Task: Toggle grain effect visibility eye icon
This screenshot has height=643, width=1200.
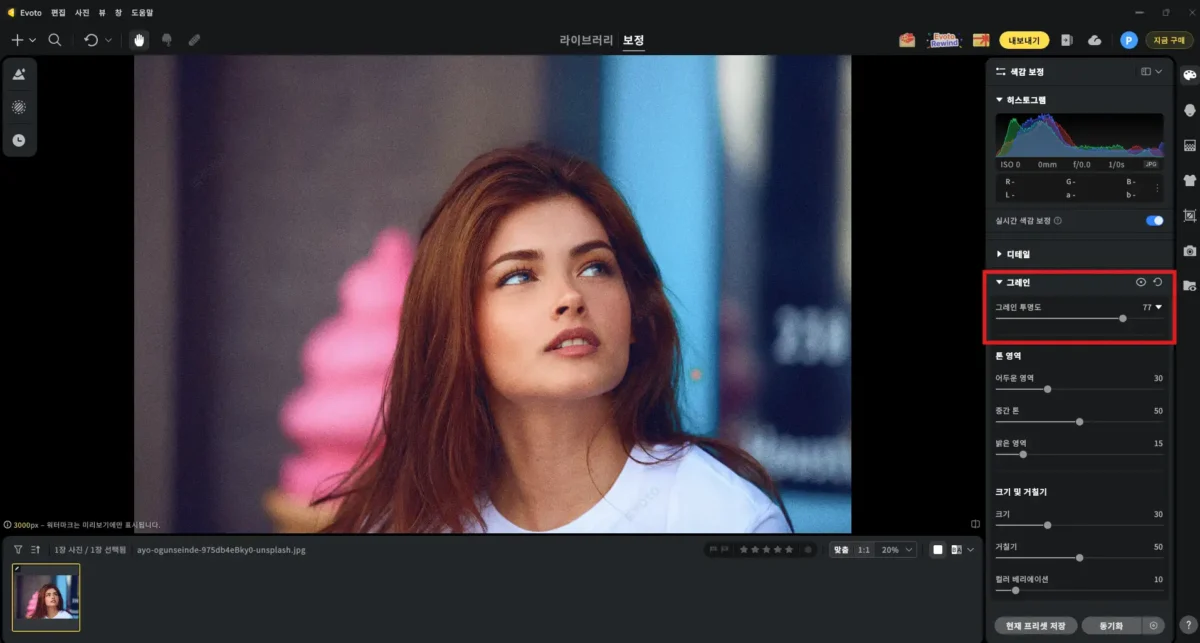Action: tap(1141, 282)
